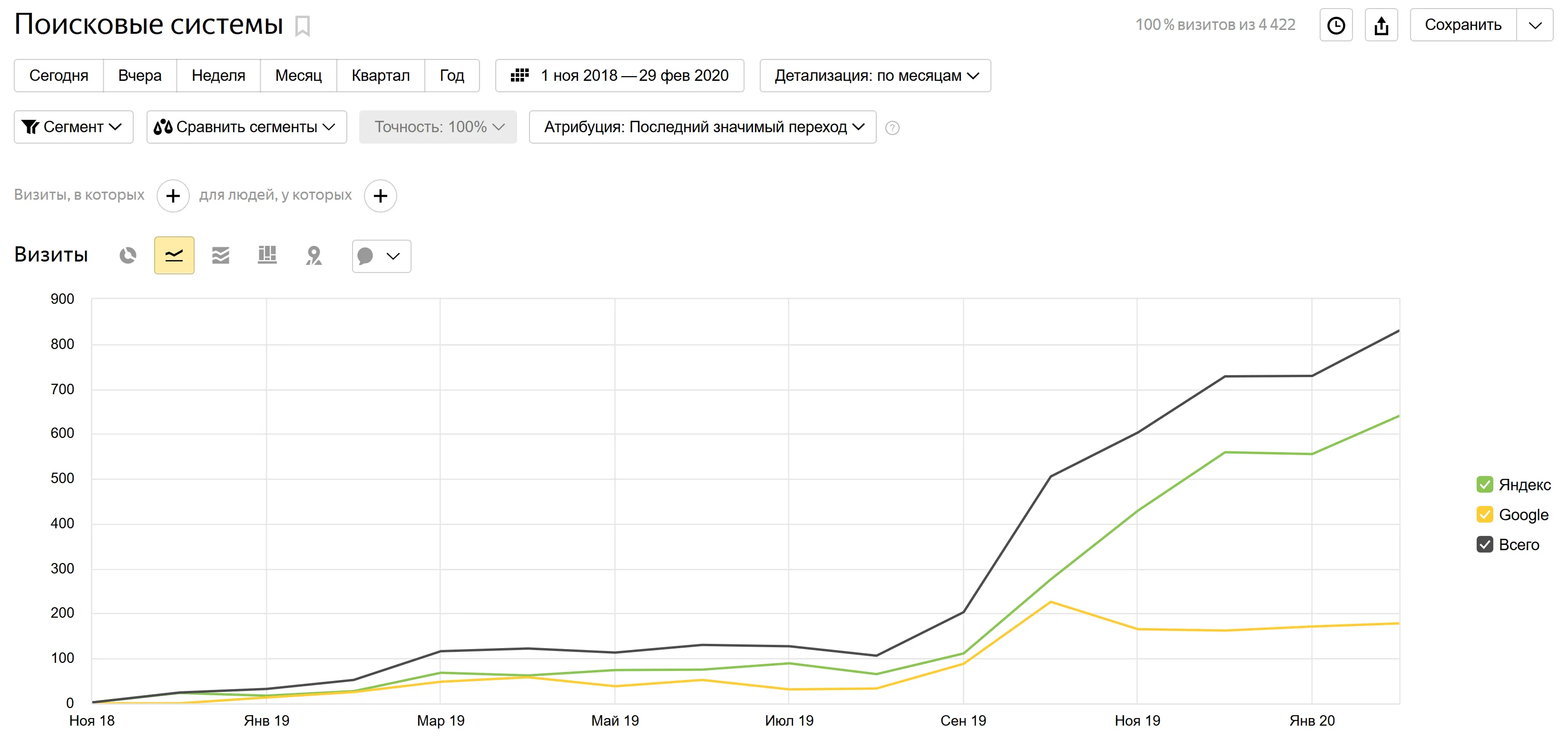Viewport: 1568px width, 748px height.
Task: Click the export share icon
Action: pyautogui.click(x=1381, y=25)
